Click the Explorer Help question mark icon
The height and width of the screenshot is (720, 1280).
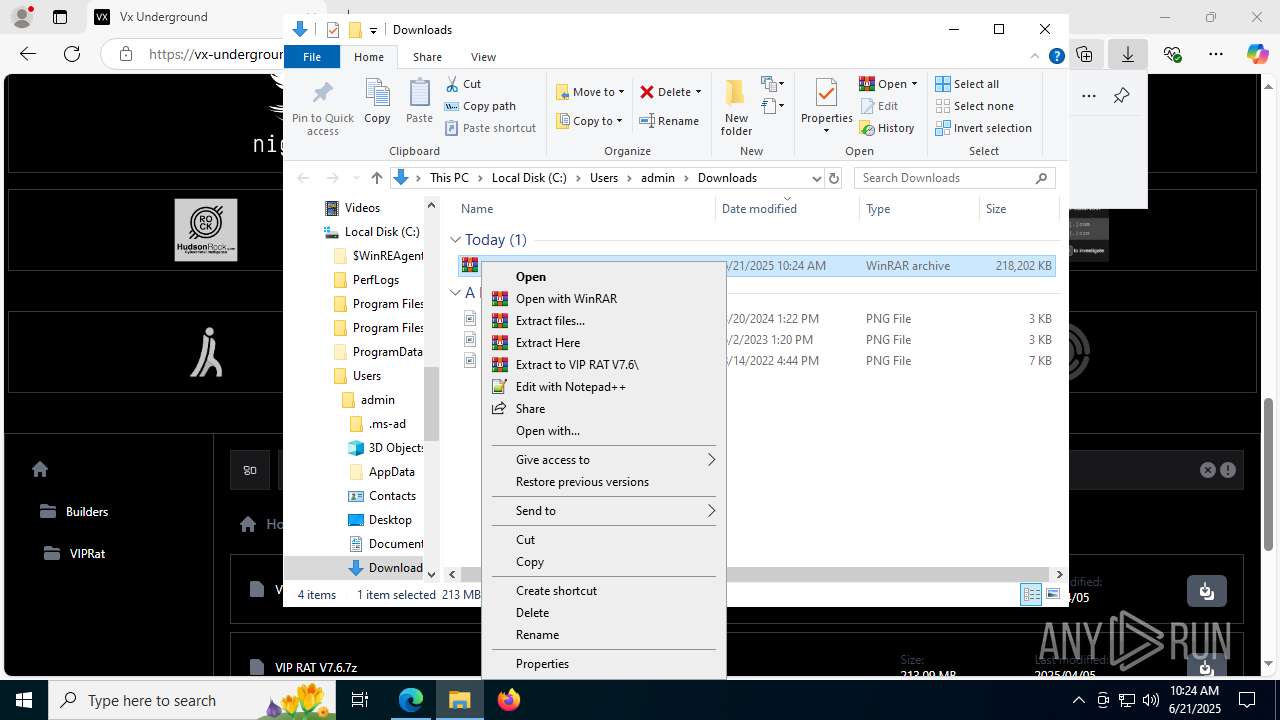pos(1056,57)
